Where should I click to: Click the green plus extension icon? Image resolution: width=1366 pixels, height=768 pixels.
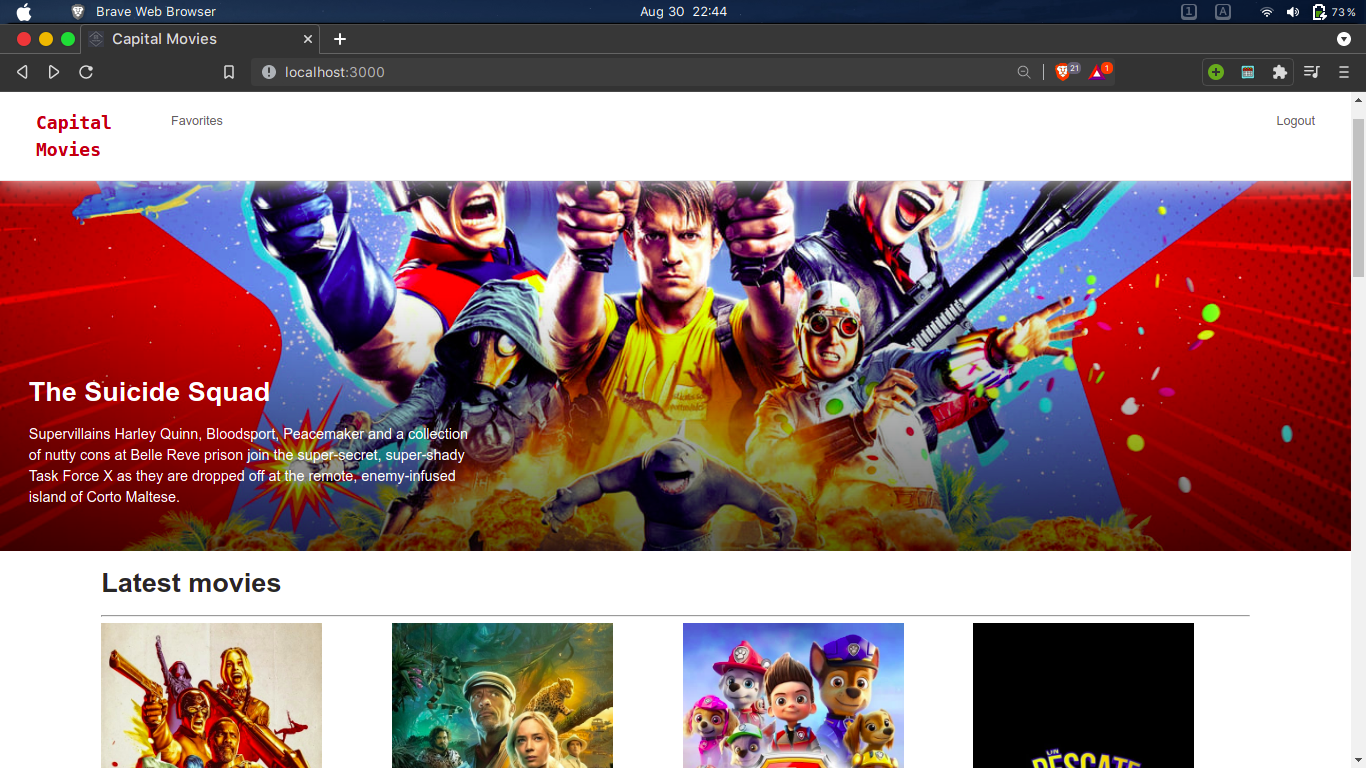point(1215,72)
